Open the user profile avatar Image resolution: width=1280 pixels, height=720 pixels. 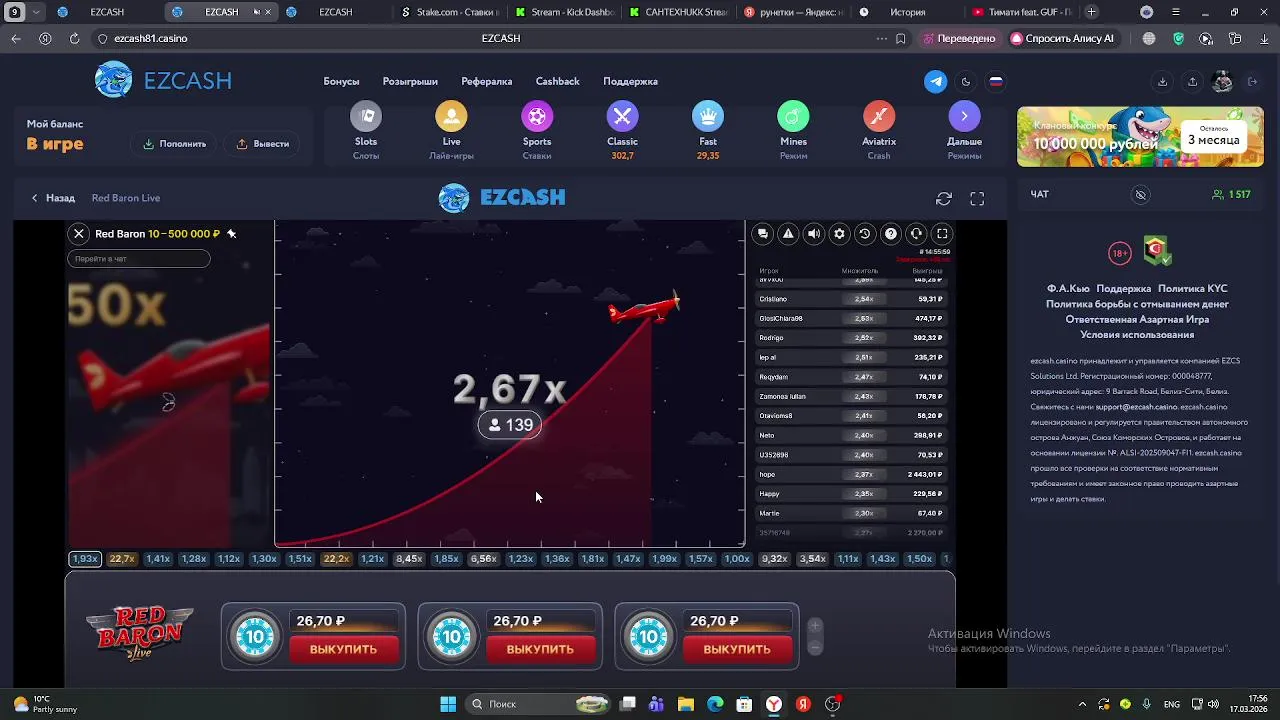pos(1222,82)
